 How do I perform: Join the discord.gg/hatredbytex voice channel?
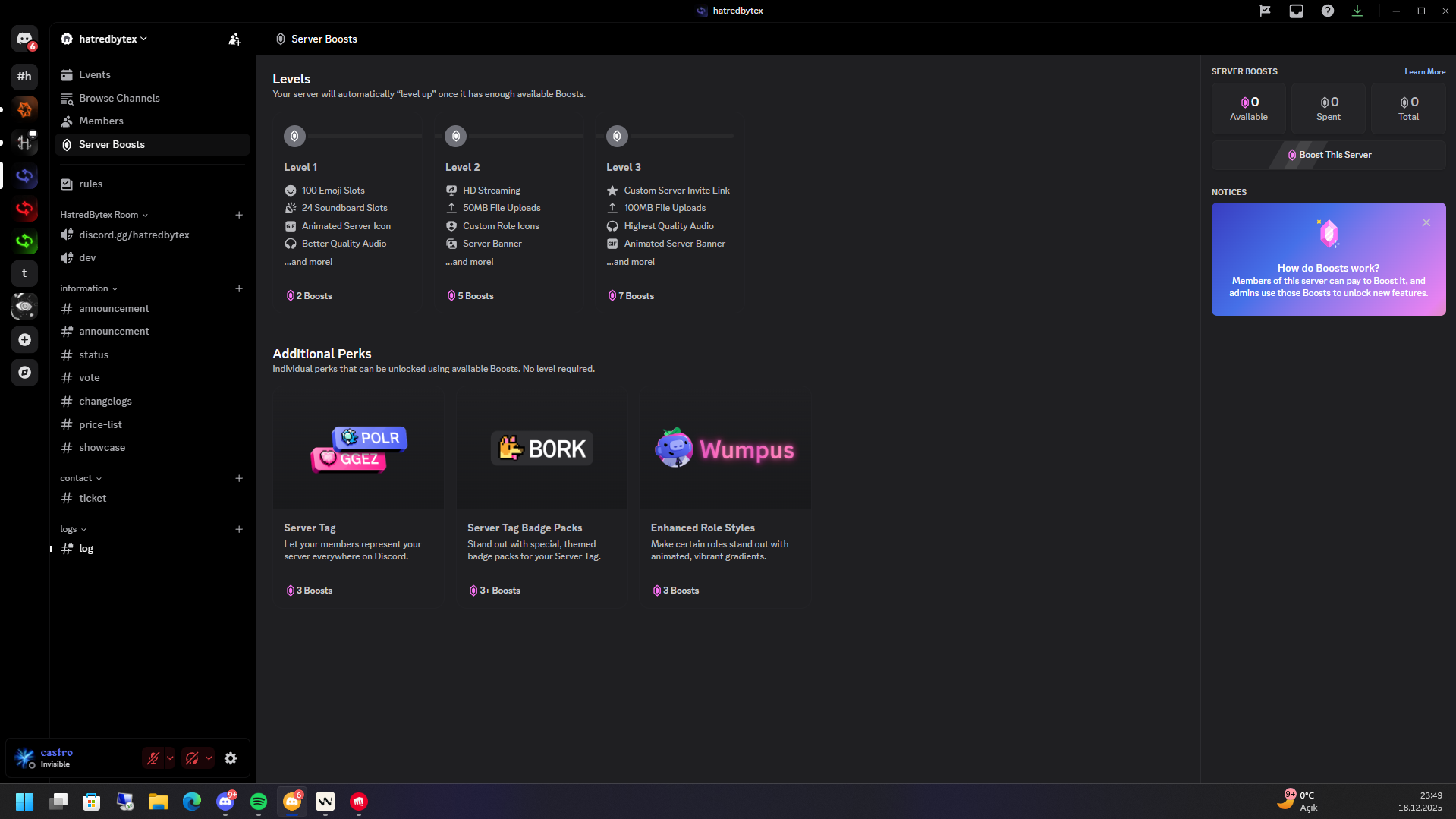point(153,235)
